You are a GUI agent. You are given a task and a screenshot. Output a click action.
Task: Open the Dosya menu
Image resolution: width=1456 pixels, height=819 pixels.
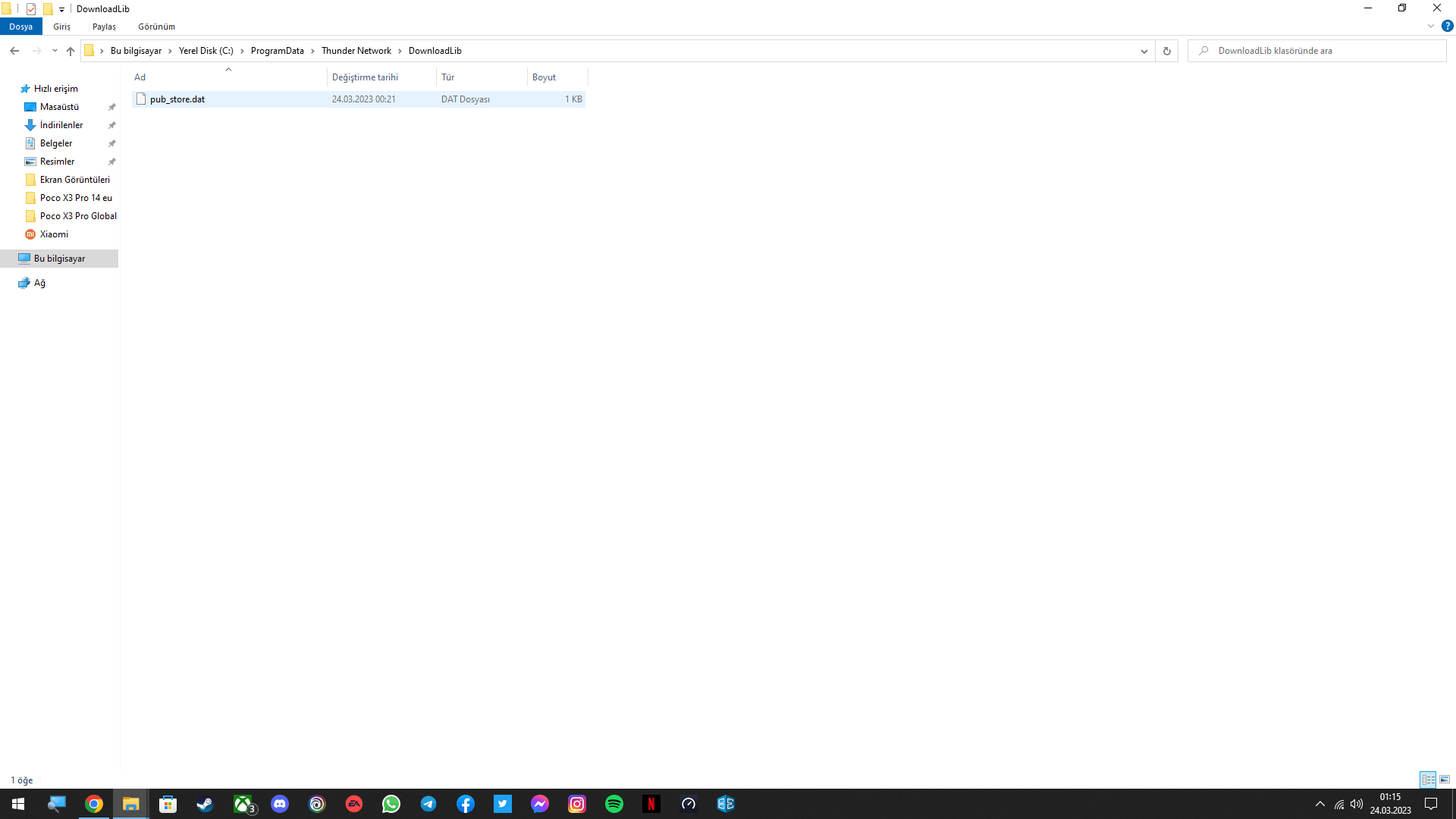[21, 27]
